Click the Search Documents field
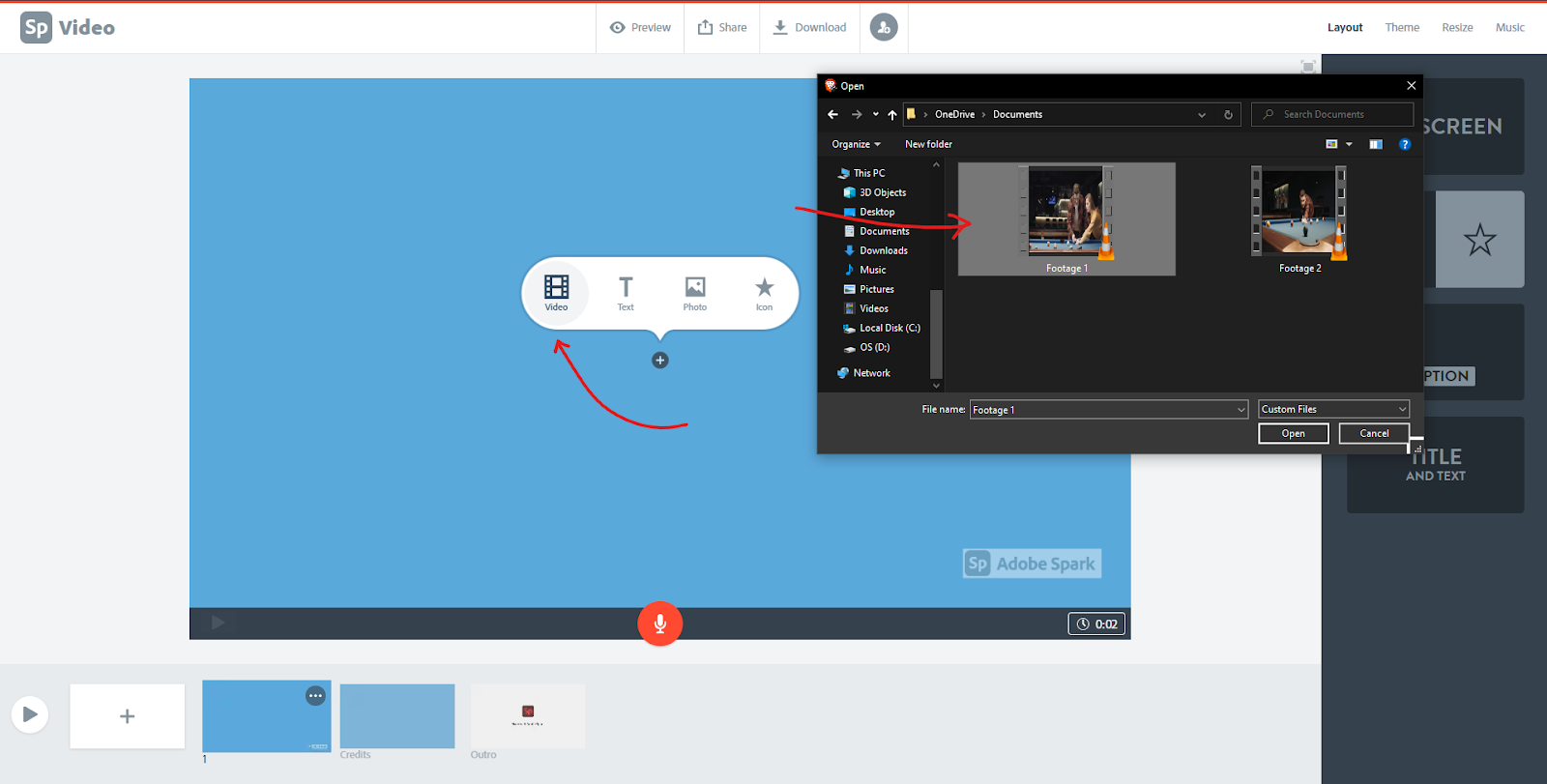 [1332, 114]
